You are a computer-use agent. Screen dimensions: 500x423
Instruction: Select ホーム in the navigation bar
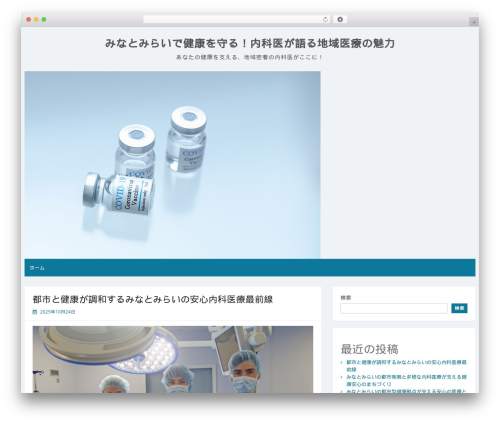(37, 268)
